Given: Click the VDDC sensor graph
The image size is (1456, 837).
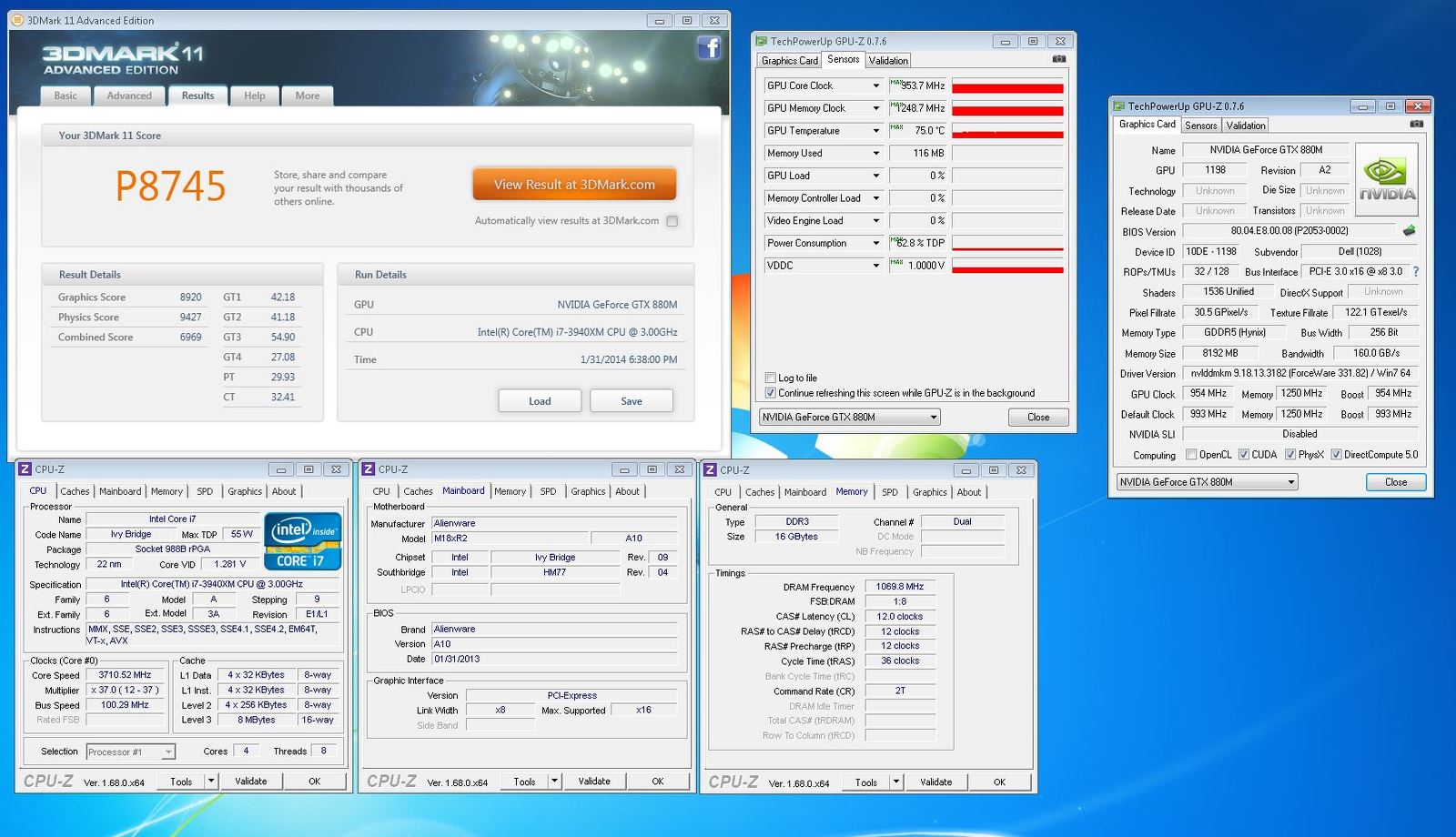Looking at the screenshot, I should click(x=1007, y=266).
